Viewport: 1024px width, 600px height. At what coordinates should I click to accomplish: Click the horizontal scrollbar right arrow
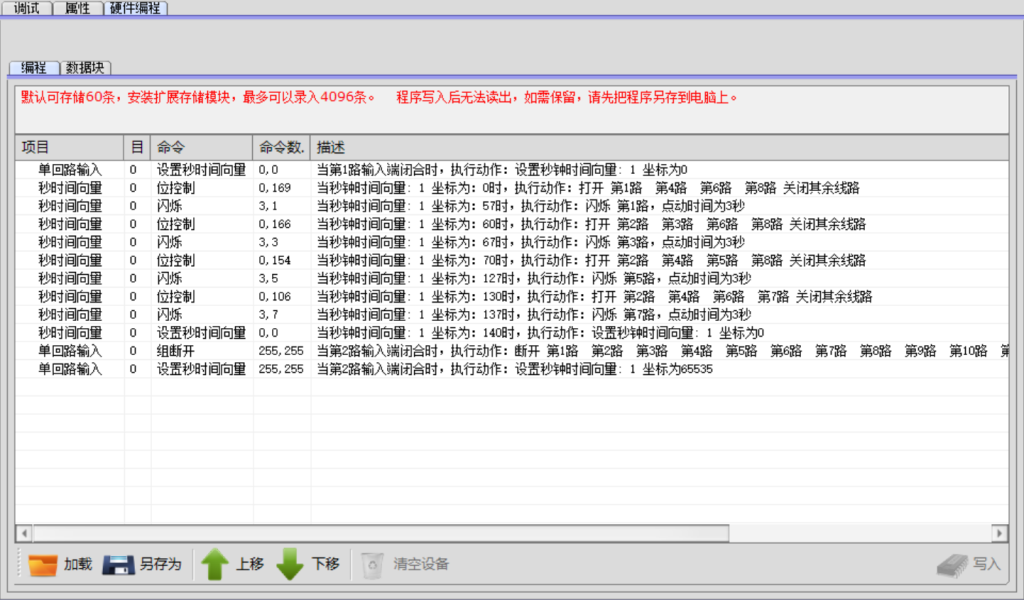tap(998, 533)
